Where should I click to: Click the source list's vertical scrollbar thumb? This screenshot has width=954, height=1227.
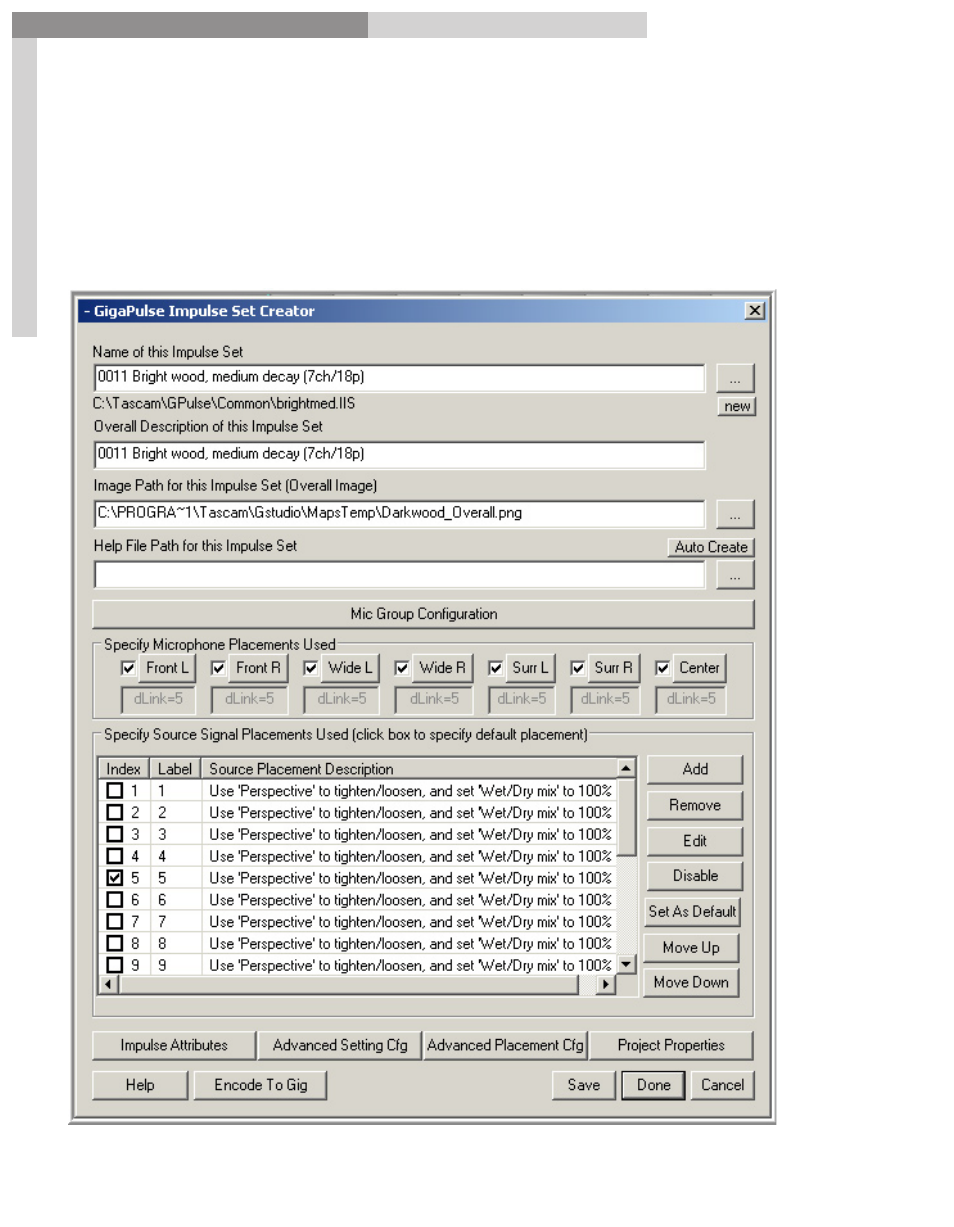(627, 818)
